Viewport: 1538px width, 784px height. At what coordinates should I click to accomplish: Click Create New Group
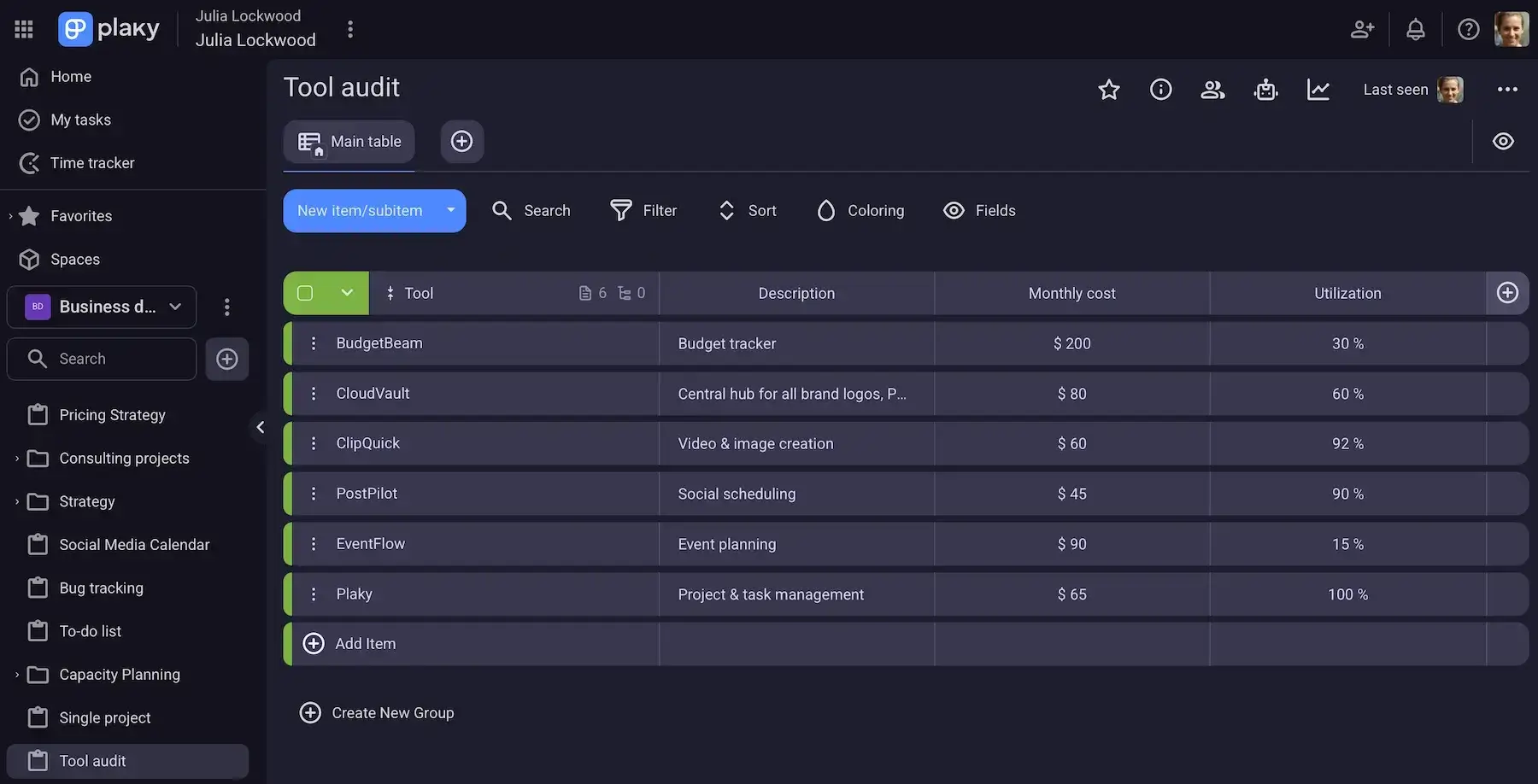[377, 712]
